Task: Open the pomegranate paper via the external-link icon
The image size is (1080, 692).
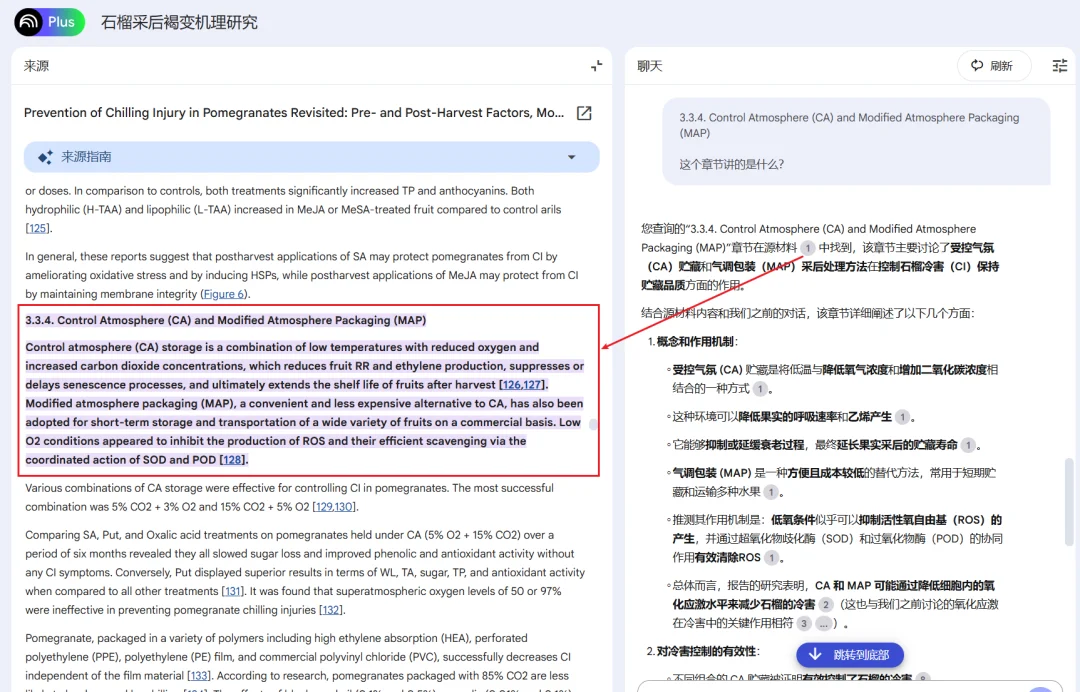Action: [x=584, y=113]
